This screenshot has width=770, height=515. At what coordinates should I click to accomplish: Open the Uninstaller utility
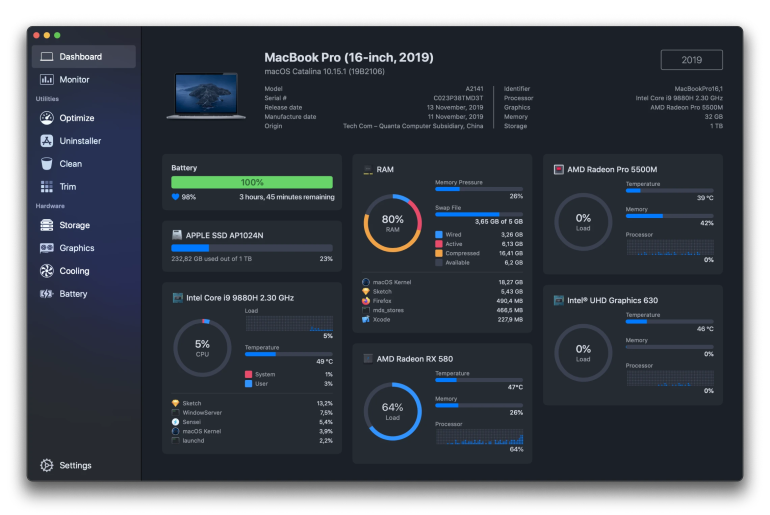coord(84,141)
